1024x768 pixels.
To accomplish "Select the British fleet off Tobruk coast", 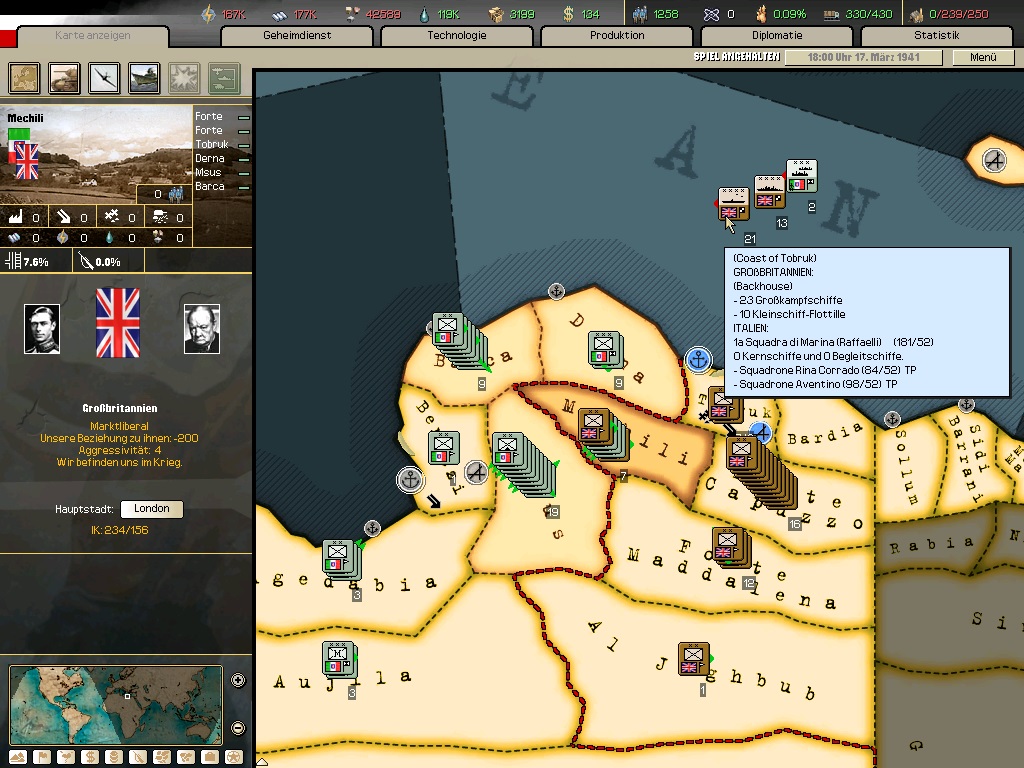I will click(x=733, y=204).
